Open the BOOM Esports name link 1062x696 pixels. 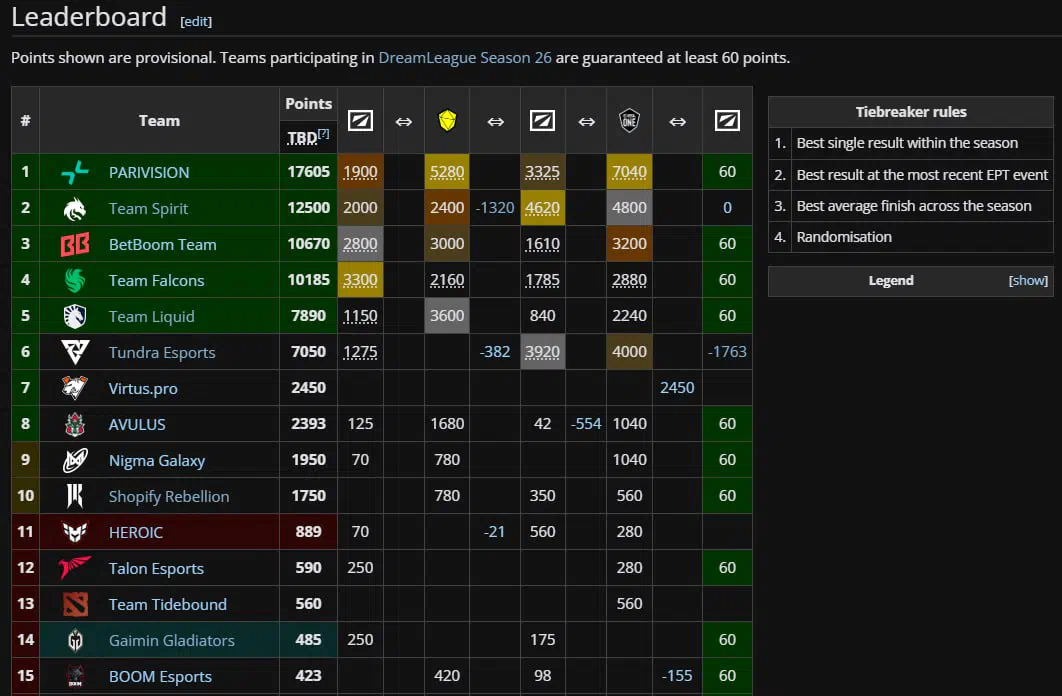click(160, 676)
